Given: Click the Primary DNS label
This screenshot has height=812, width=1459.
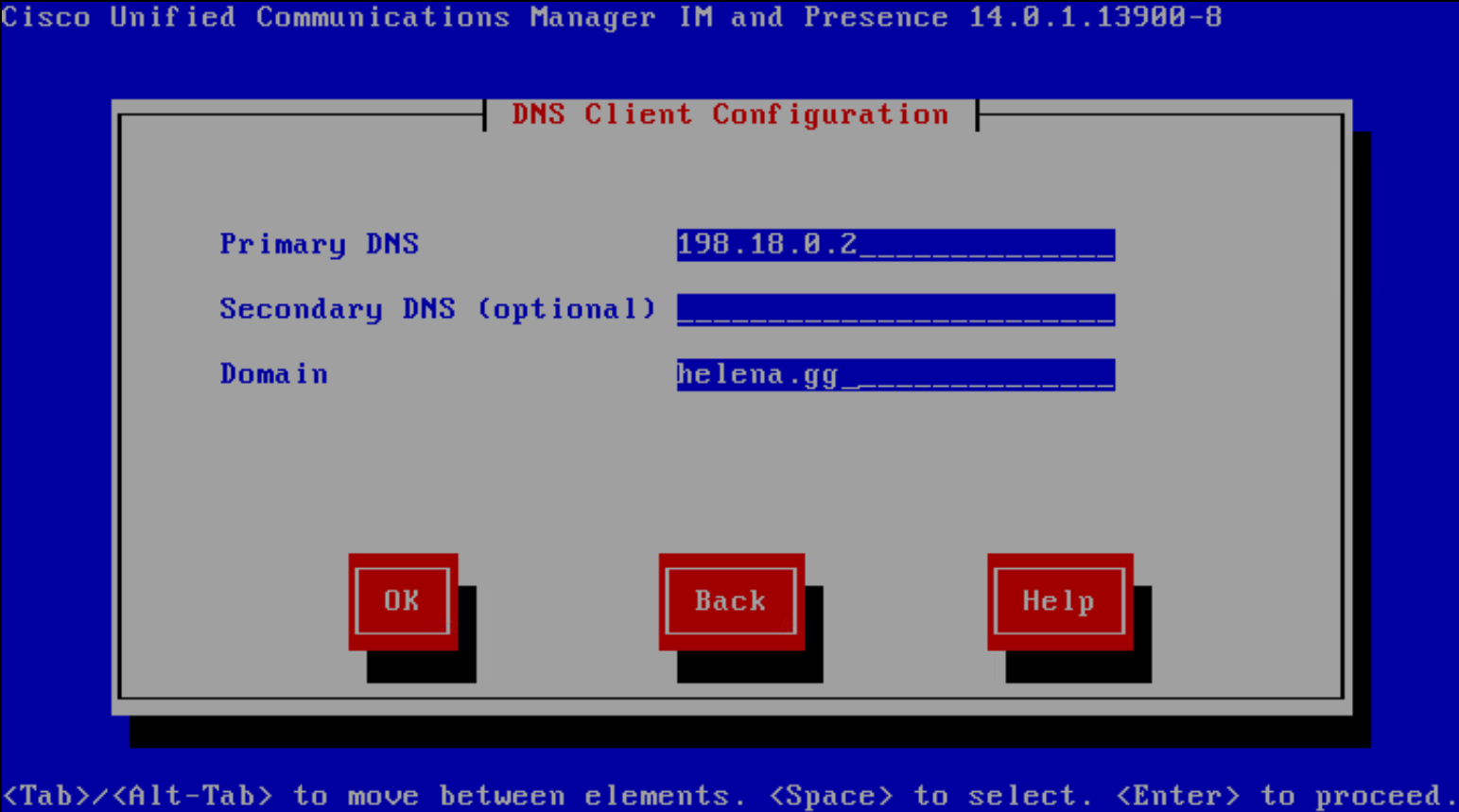Looking at the screenshot, I should 319,244.
